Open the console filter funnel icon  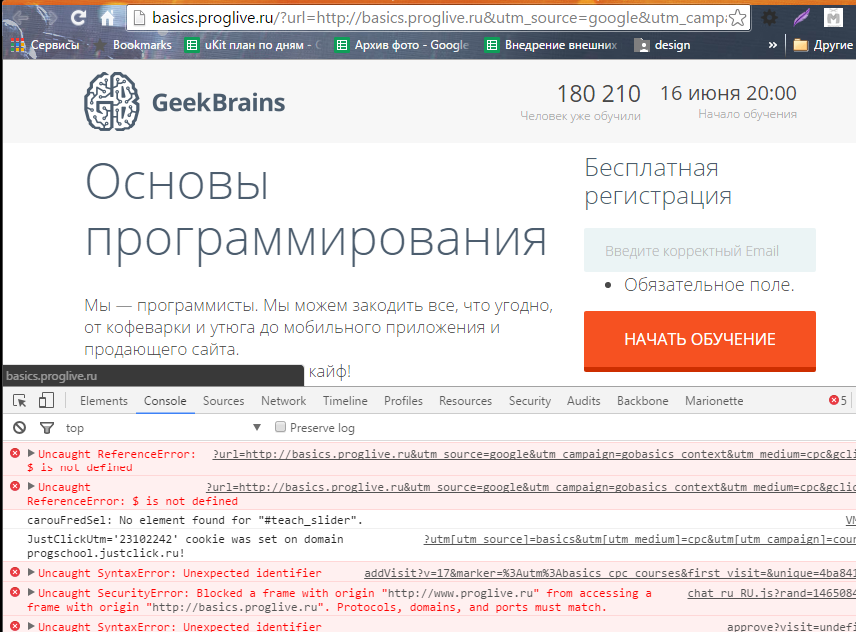[47, 428]
